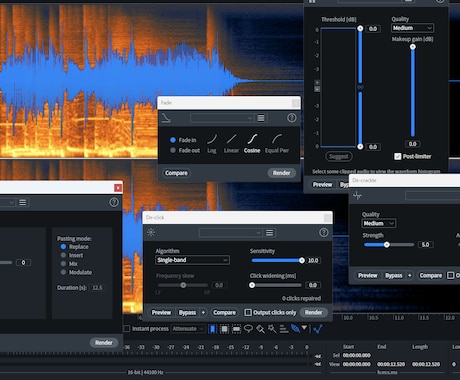Zoom out histogram with minus button
The height and width of the screenshot is (380, 460).
tap(317, 89)
